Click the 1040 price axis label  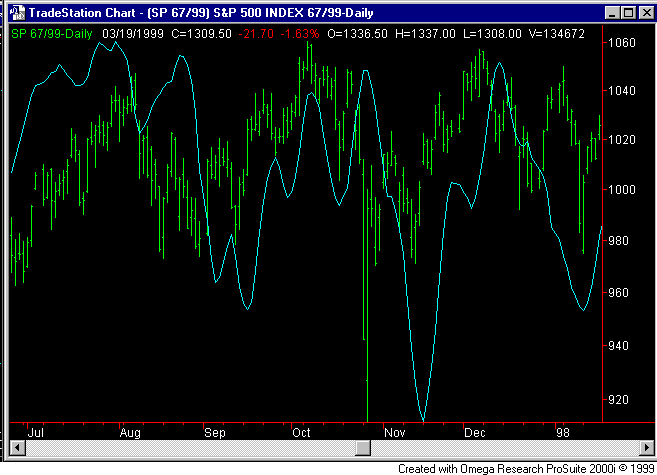622,90
